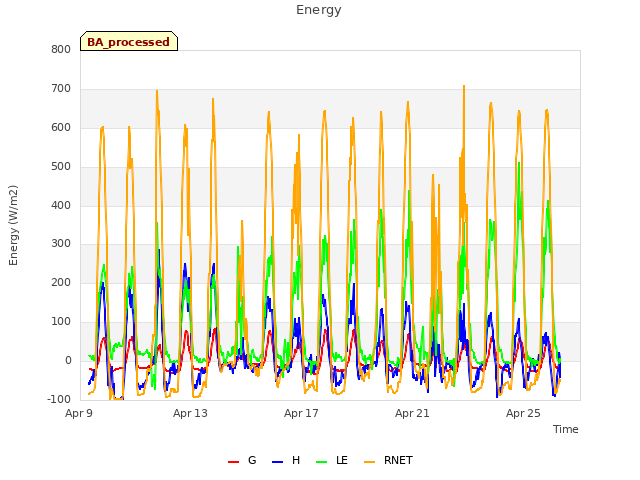Image resolution: width=640 pixels, height=480 pixels.
Task: Click the BA_processed label box
Action: [x=129, y=41]
